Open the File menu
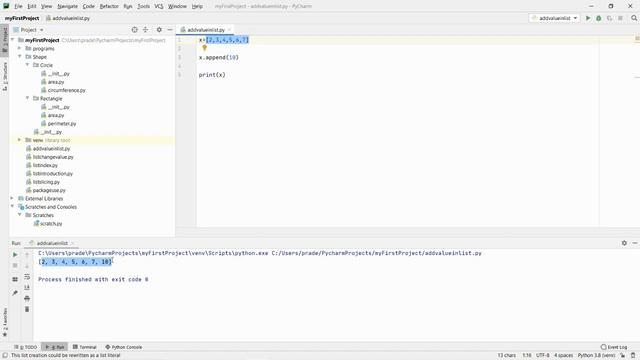 coord(18,6)
